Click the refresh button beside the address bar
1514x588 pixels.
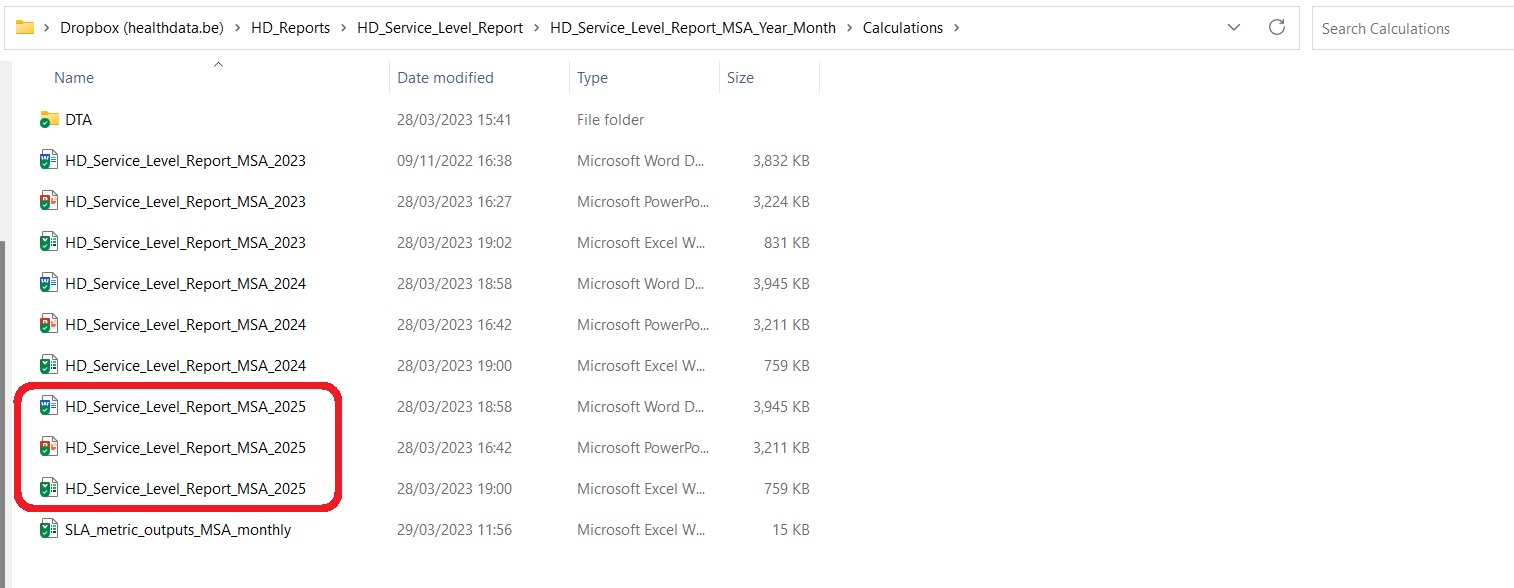pos(1276,28)
